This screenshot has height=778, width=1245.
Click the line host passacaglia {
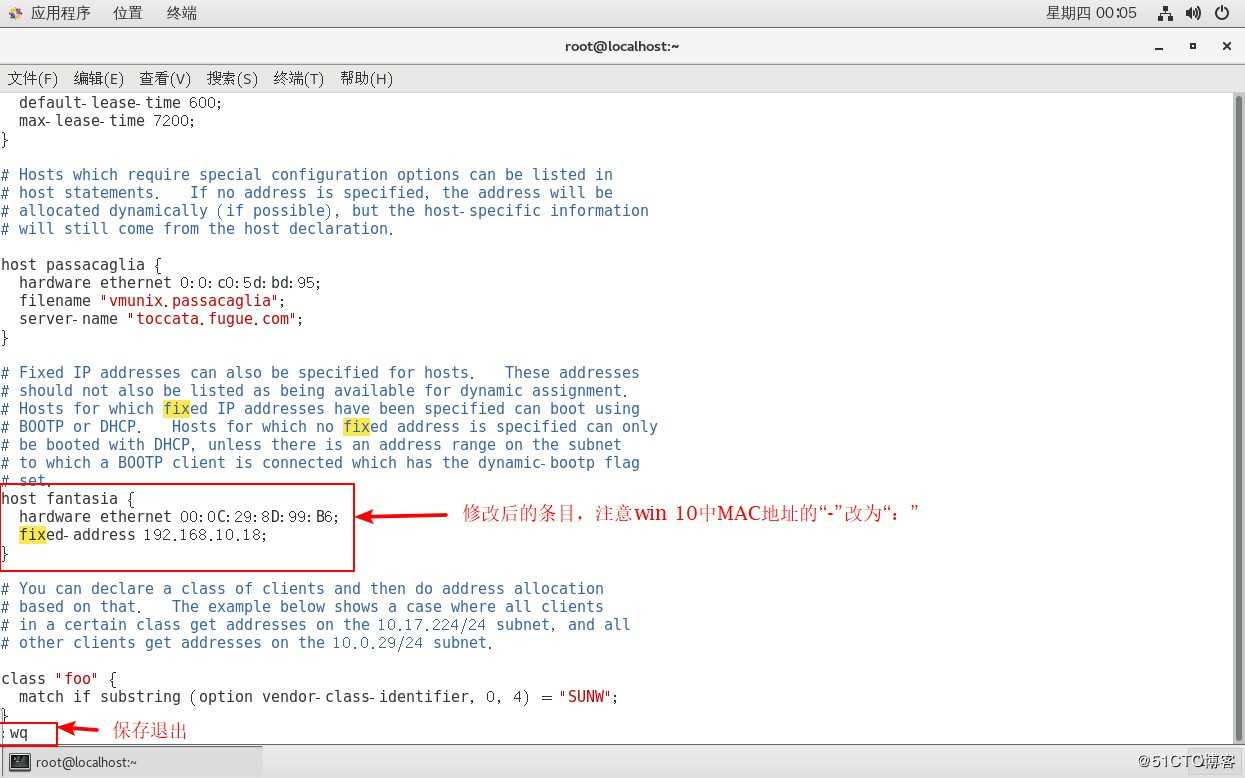[80, 264]
